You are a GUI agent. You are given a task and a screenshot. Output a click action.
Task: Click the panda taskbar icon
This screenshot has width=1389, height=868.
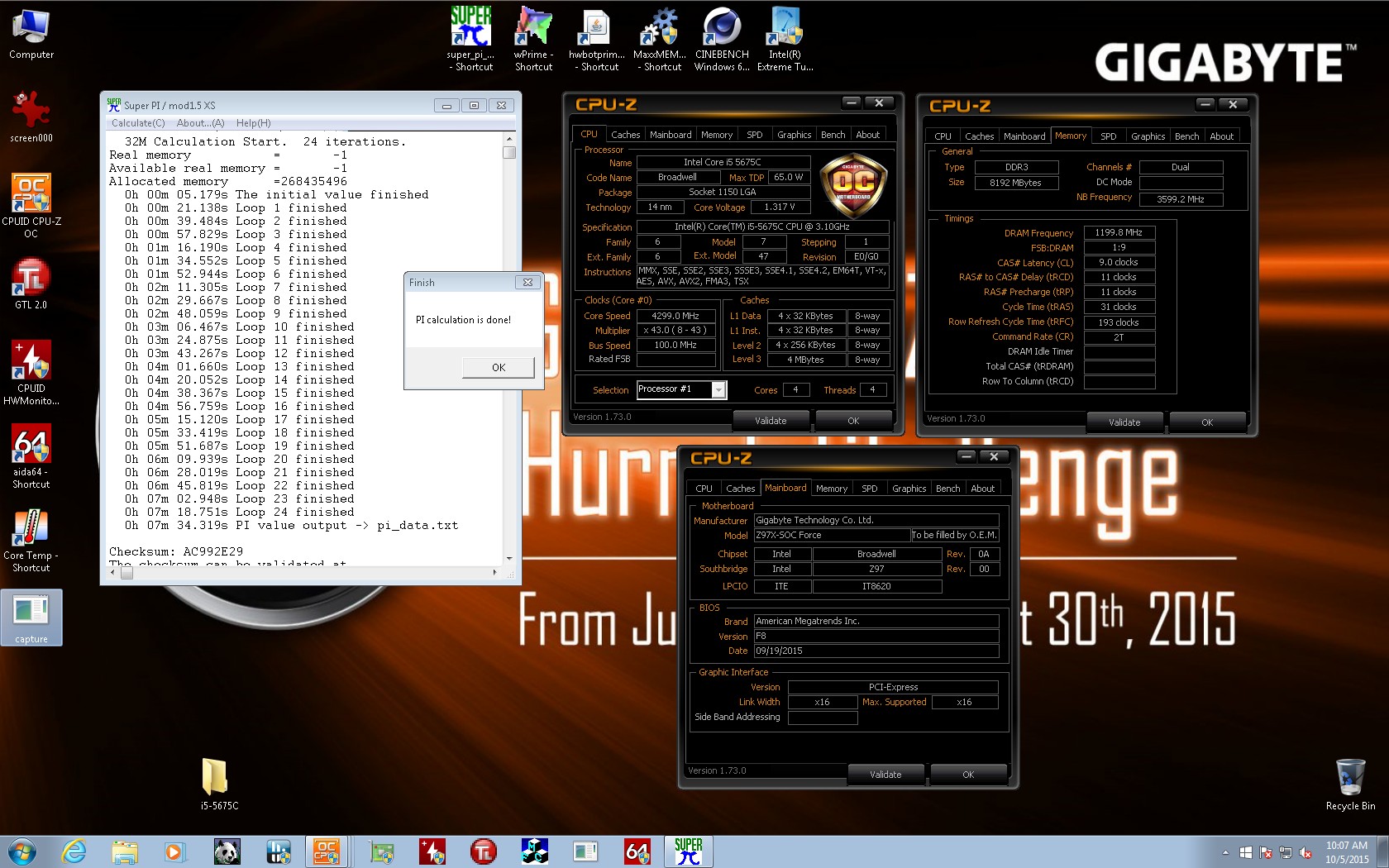226,851
